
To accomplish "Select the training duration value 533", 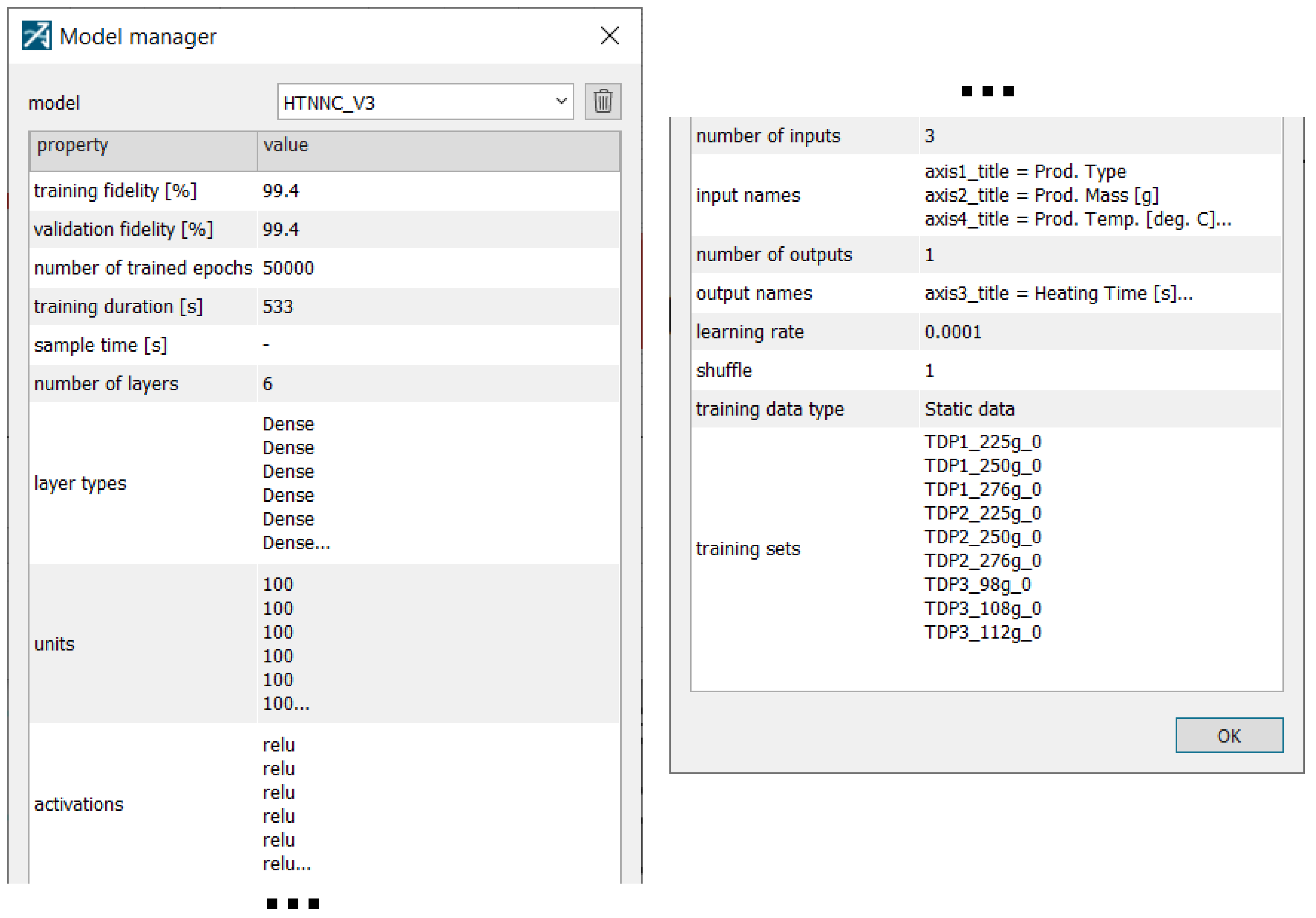I will tap(277, 306).
